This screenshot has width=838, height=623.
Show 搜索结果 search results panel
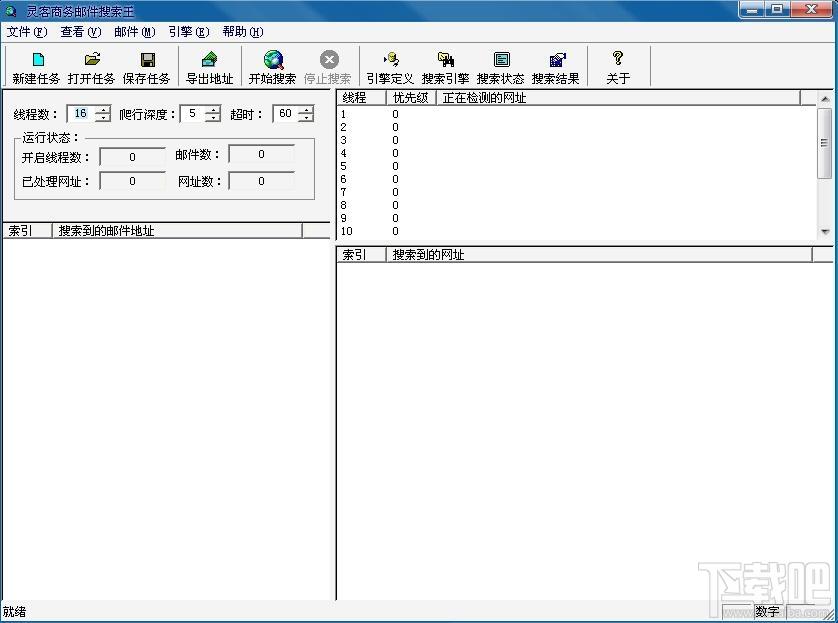click(556, 67)
